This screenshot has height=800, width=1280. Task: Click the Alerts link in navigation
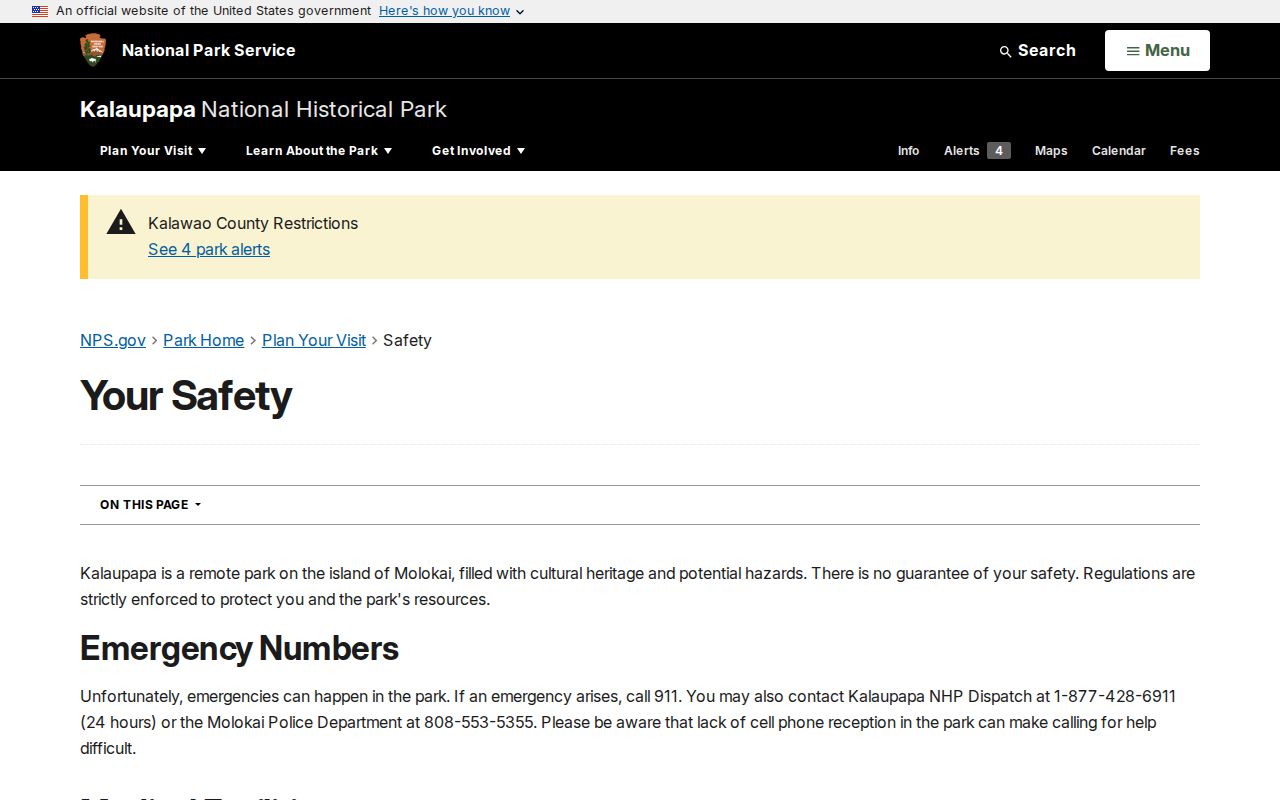point(961,151)
